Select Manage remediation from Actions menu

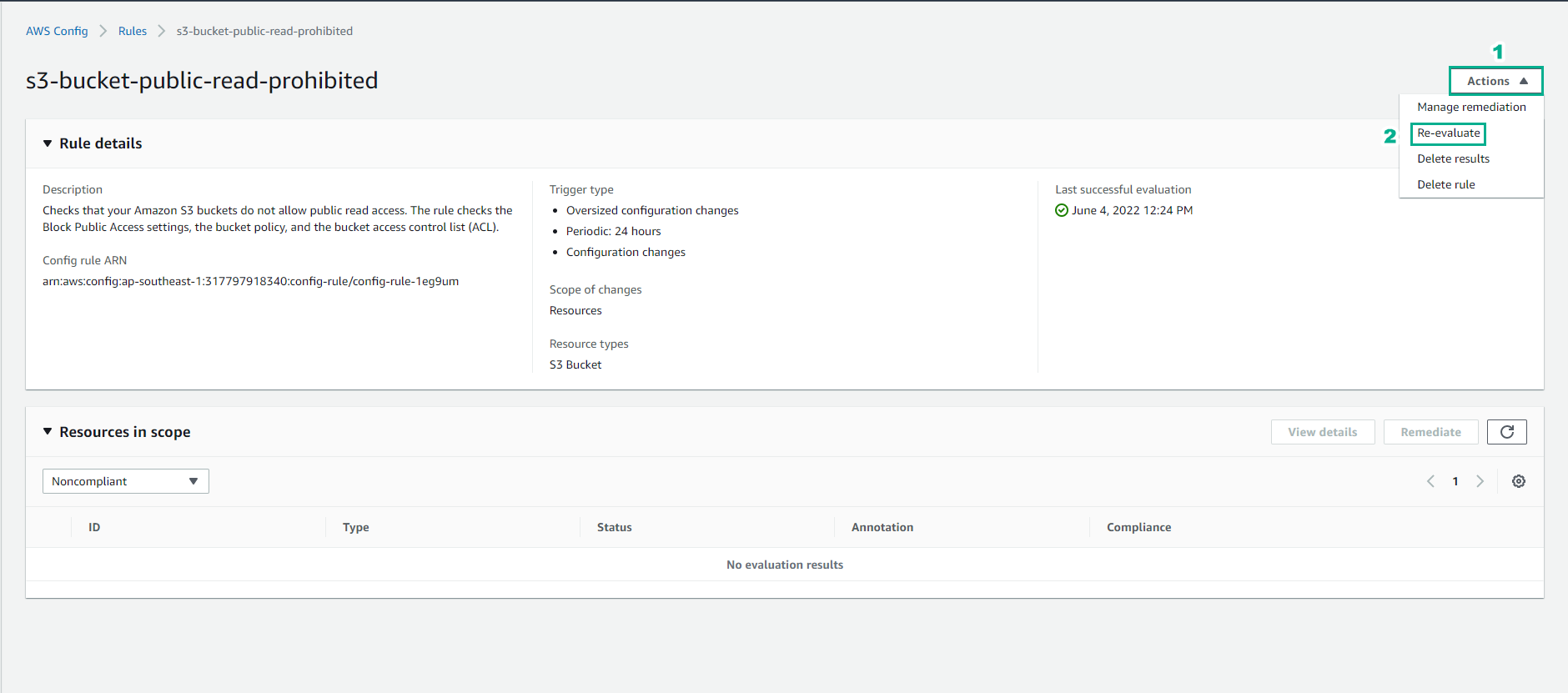(1471, 107)
